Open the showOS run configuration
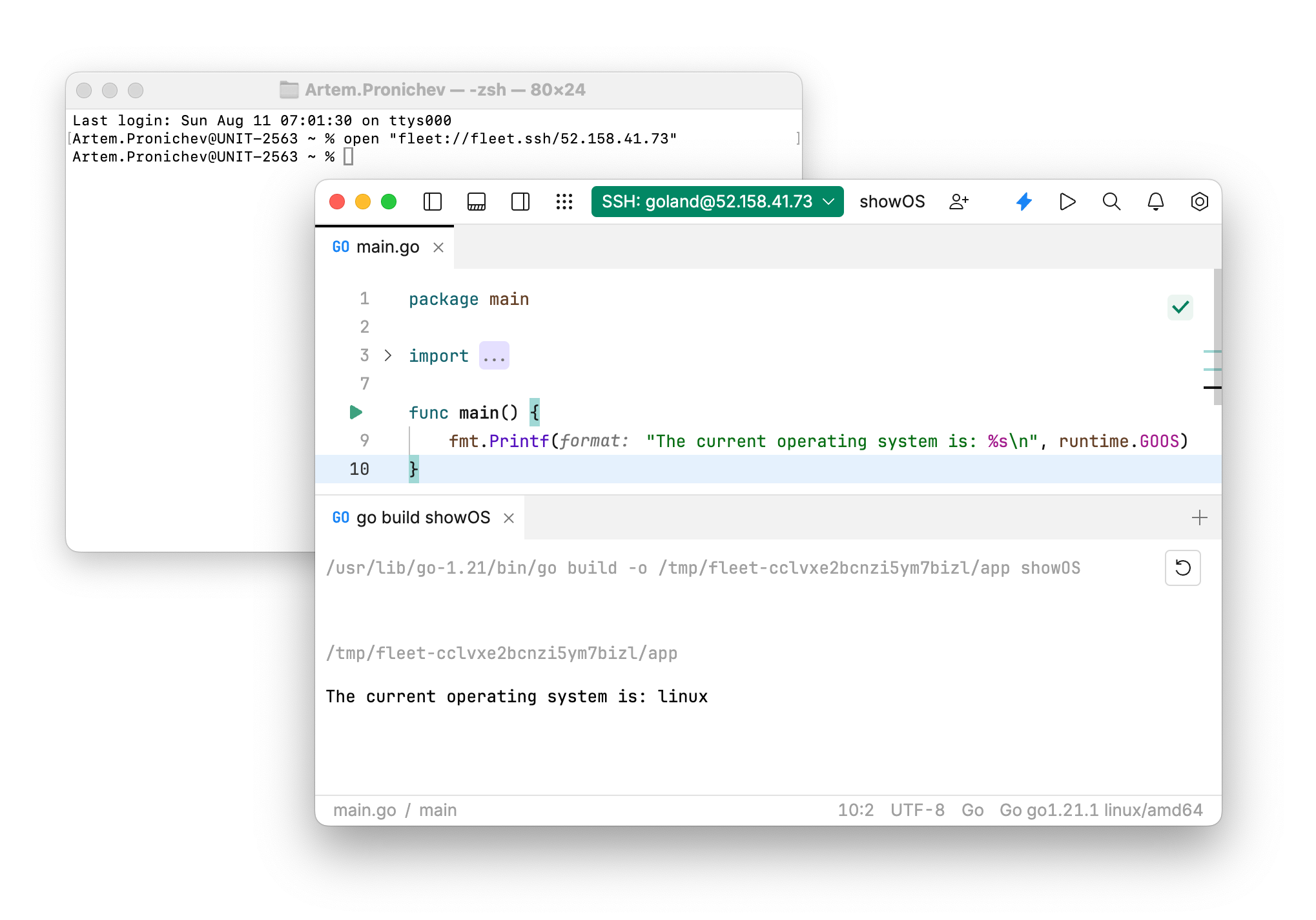This screenshot has width=1316, height=920. pos(892,202)
